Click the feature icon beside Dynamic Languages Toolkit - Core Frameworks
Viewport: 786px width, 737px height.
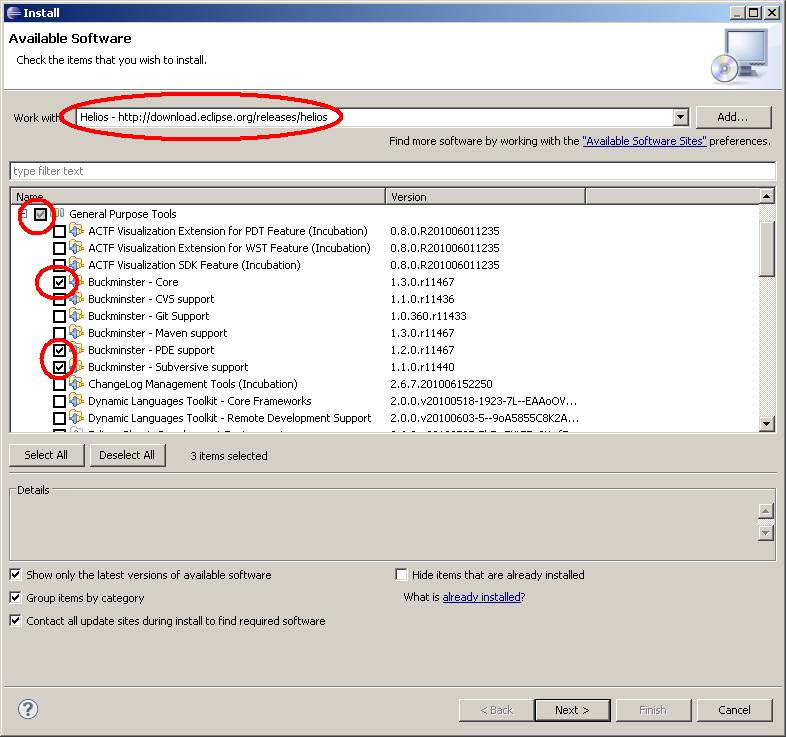tap(76, 401)
